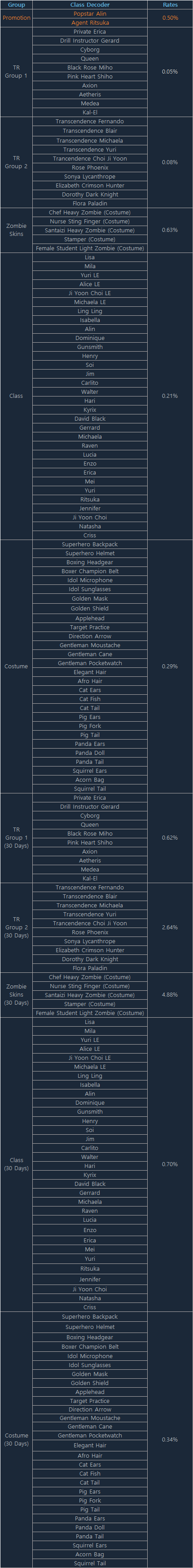Click the 0.50% promotion rate
The image size is (193, 1568).
tap(170, 17)
